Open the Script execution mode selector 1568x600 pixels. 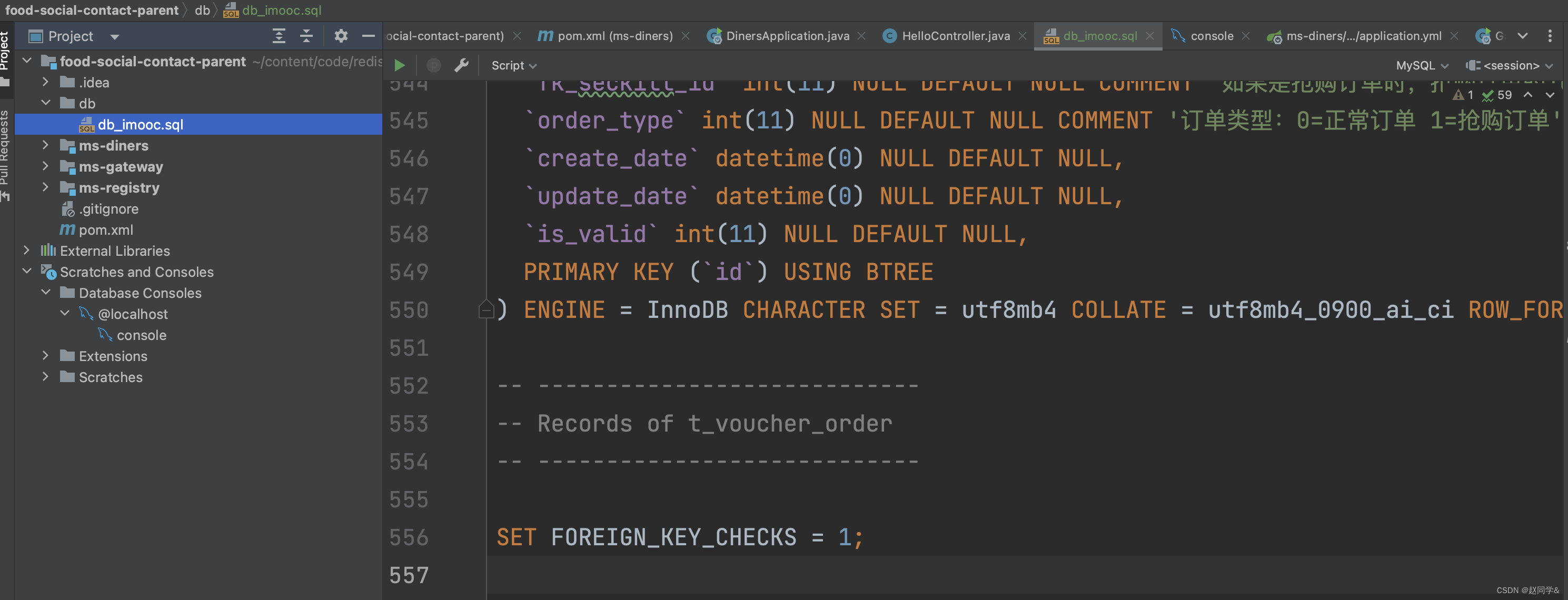[x=513, y=65]
